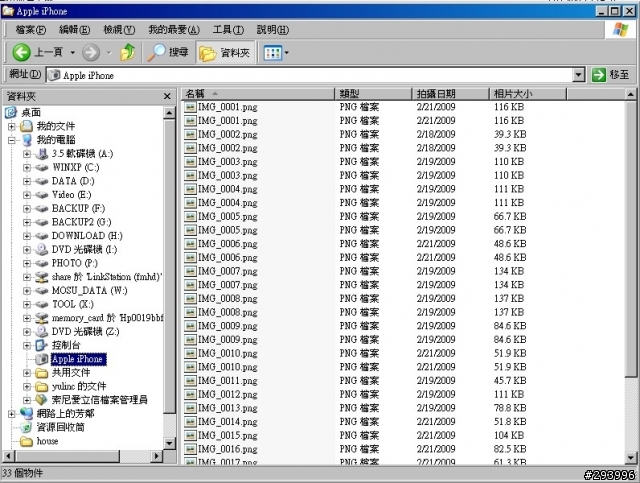Open the 編輯(E) menu
The width and height of the screenshot is (640, 483).
click(75, 29)
